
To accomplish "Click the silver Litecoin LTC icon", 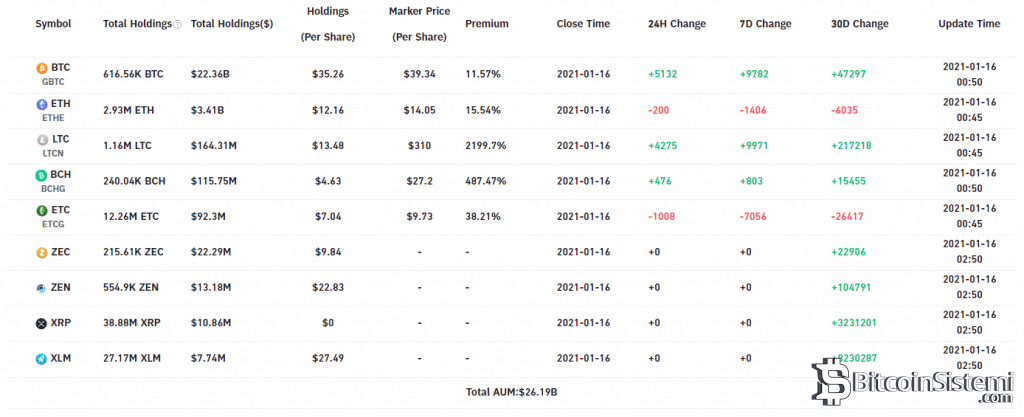I will click(42, 140).
